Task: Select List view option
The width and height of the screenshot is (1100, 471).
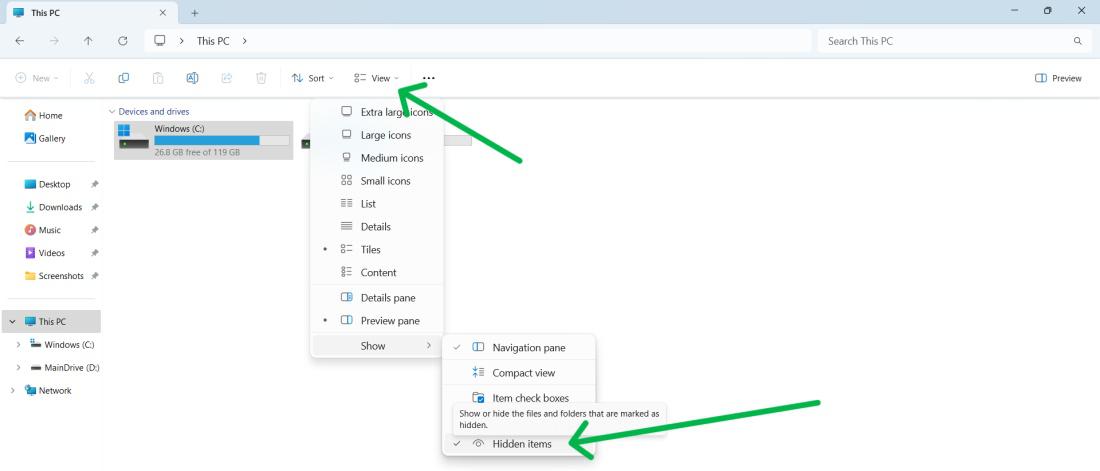Action: pyautogui.click(x=377, y=204)
